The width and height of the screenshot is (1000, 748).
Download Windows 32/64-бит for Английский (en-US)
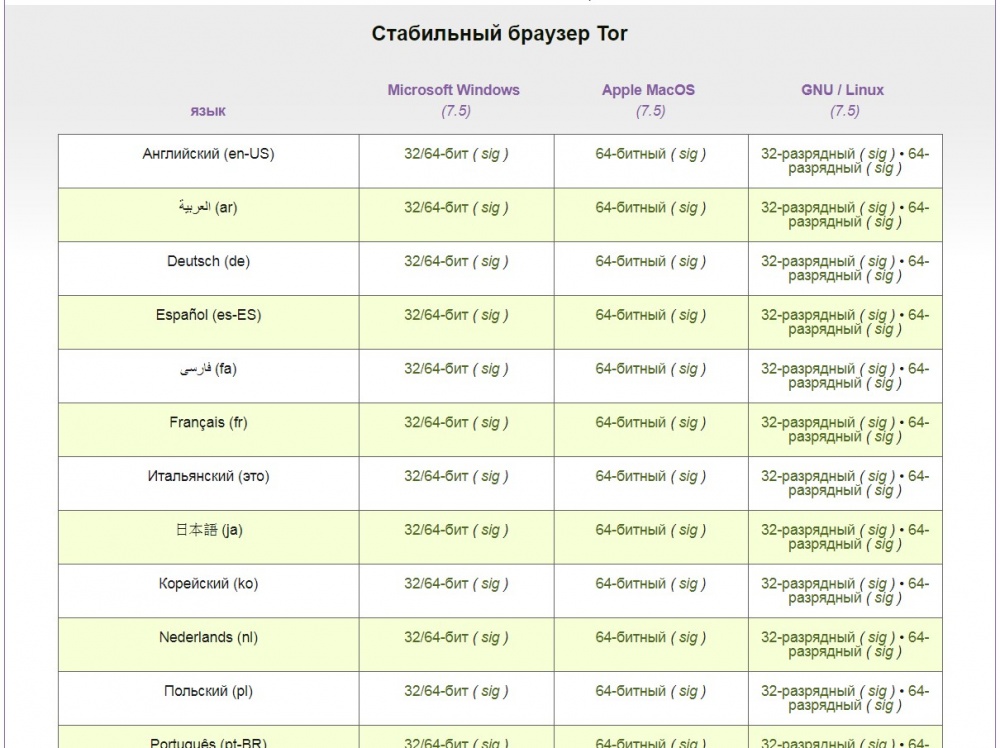point(436,154)
